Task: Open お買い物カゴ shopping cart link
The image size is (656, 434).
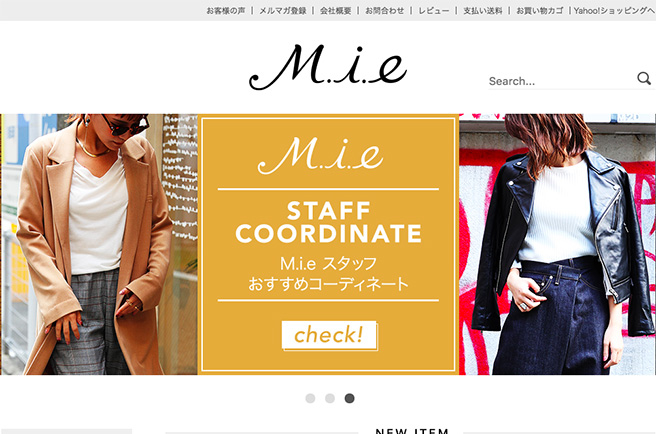Action: pyautogui.click(x=540, y=10)
